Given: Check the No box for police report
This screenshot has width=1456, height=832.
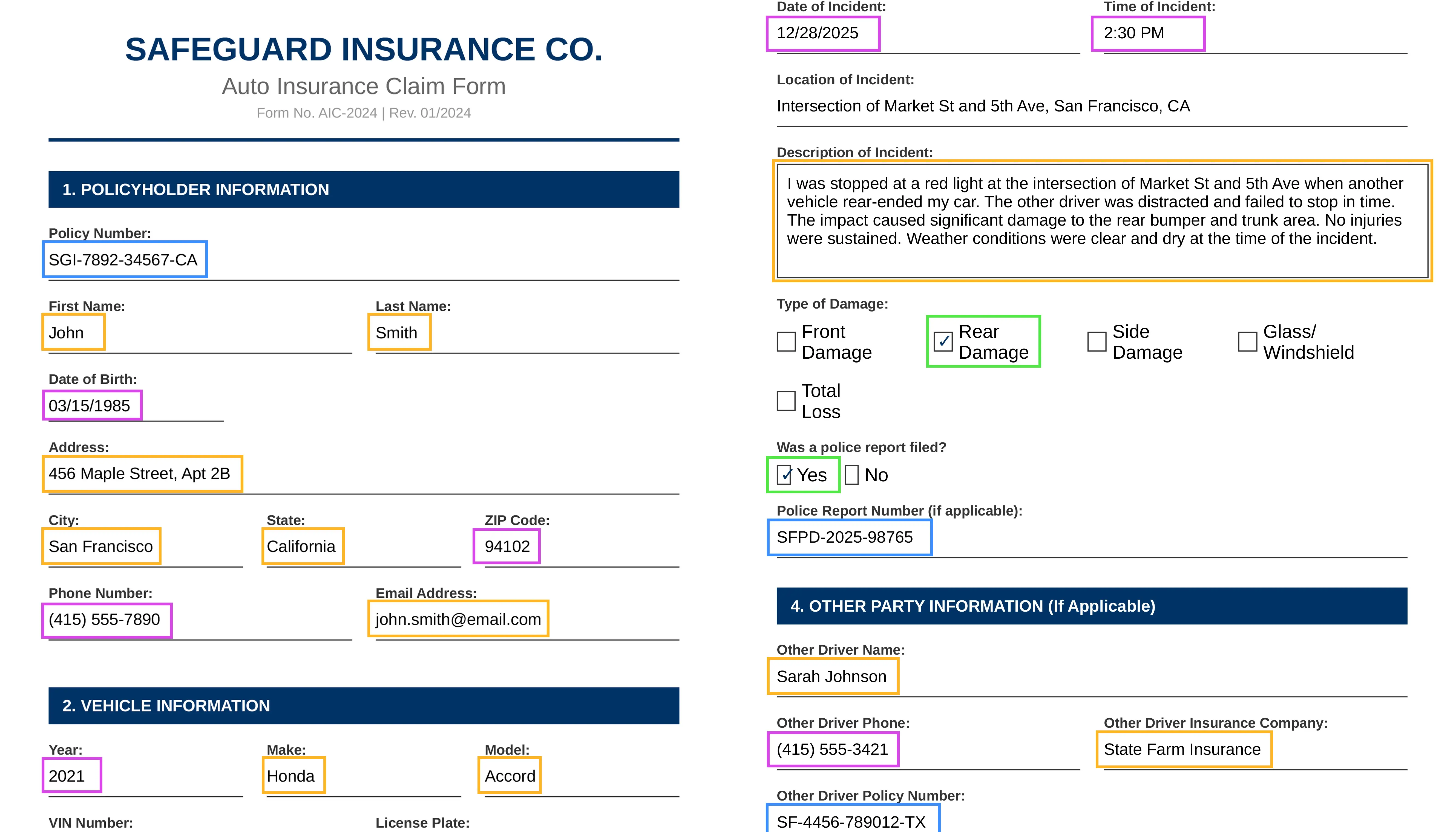Looking at the screenshot, I should click(851, 475).
